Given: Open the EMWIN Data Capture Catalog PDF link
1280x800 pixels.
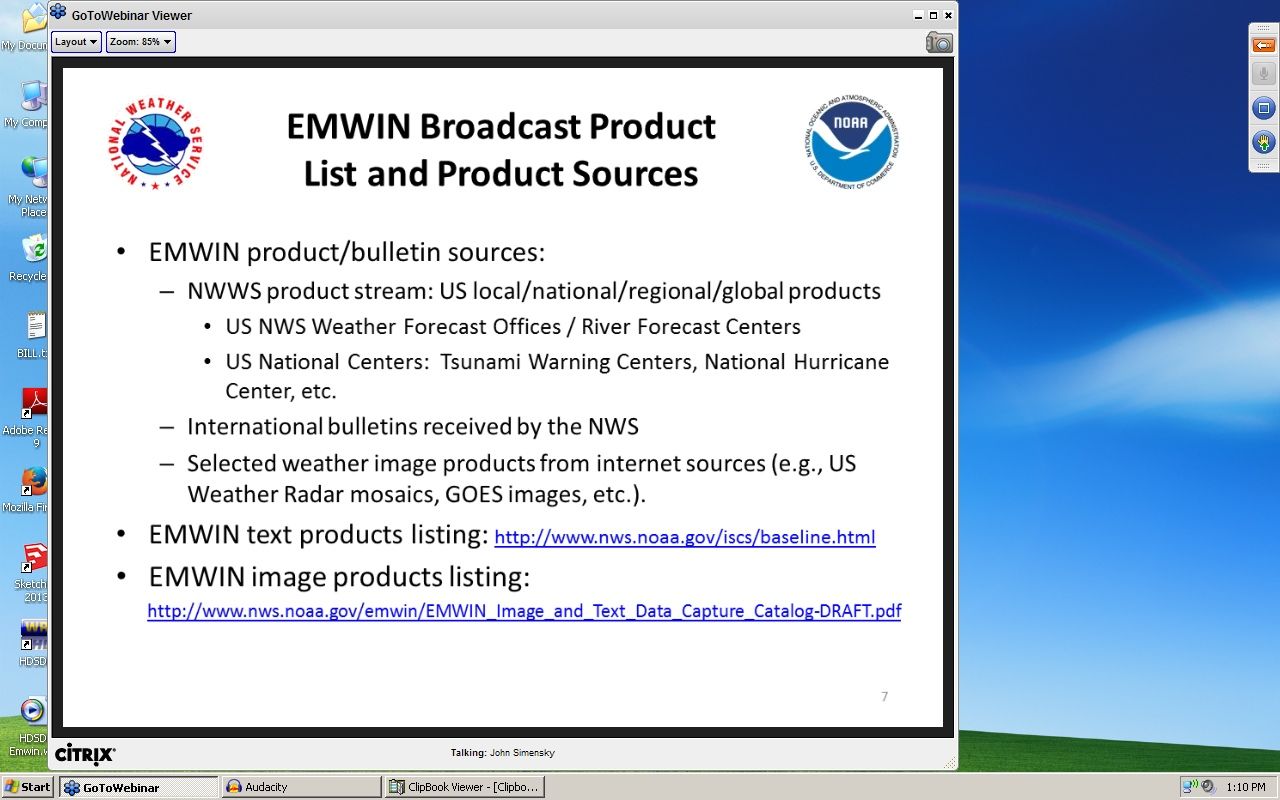Looking at the screenshot, I should click(524, 611).
